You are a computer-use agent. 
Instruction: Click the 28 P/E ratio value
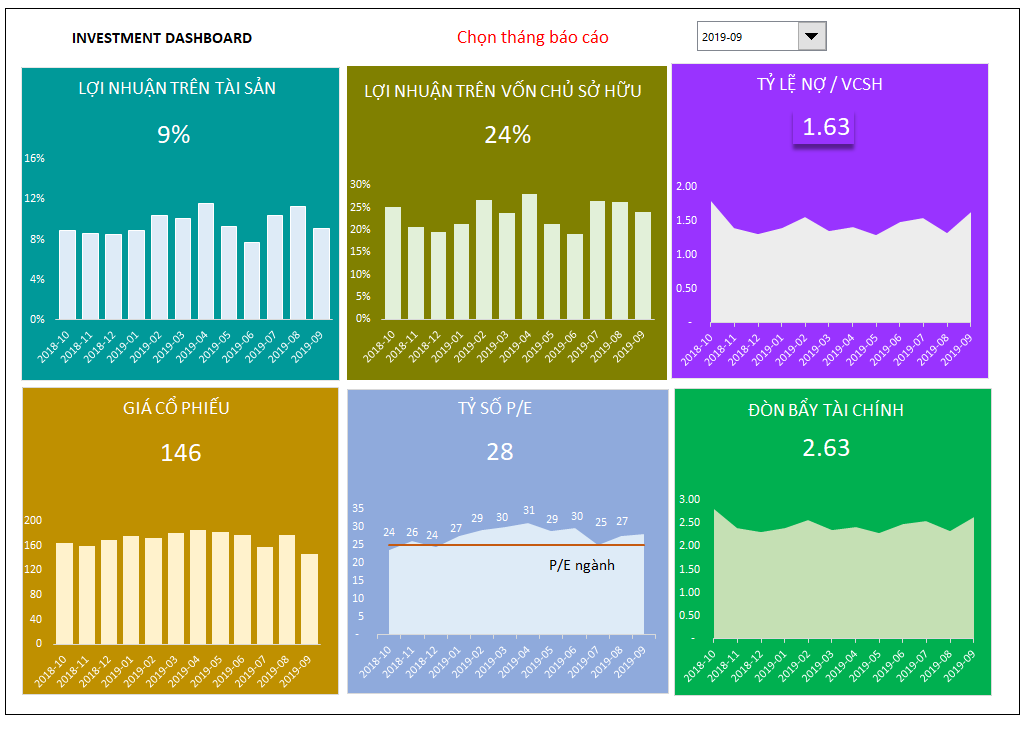500,451
